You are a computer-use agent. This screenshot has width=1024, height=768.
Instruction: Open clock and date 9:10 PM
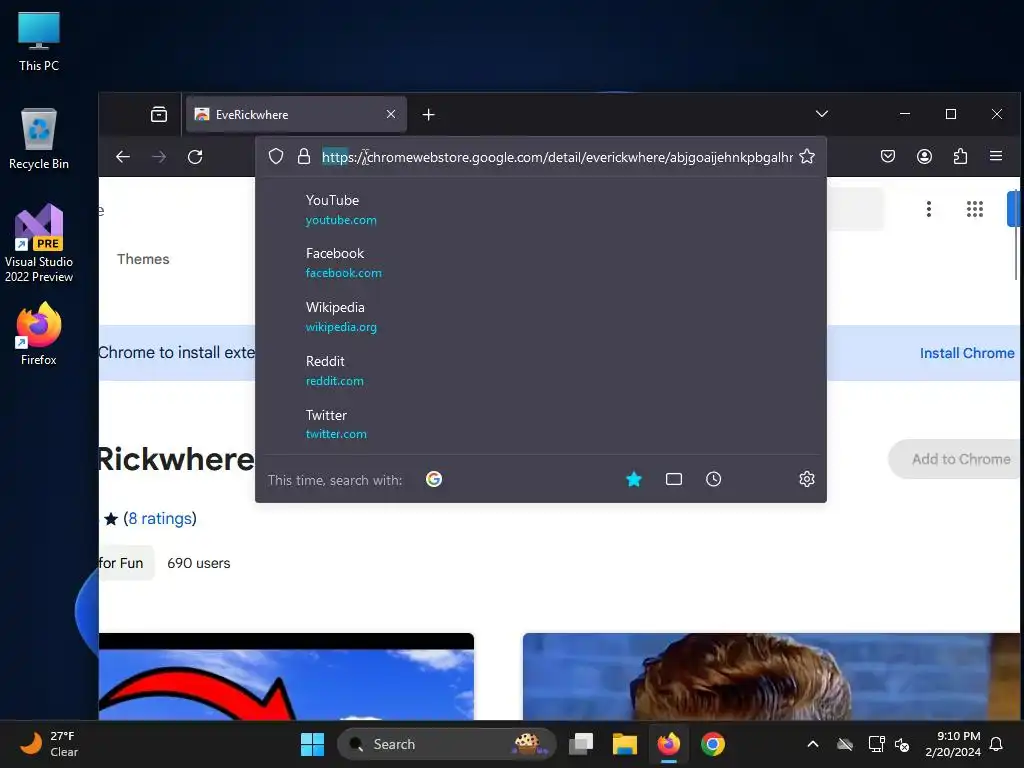coord(953,744)
